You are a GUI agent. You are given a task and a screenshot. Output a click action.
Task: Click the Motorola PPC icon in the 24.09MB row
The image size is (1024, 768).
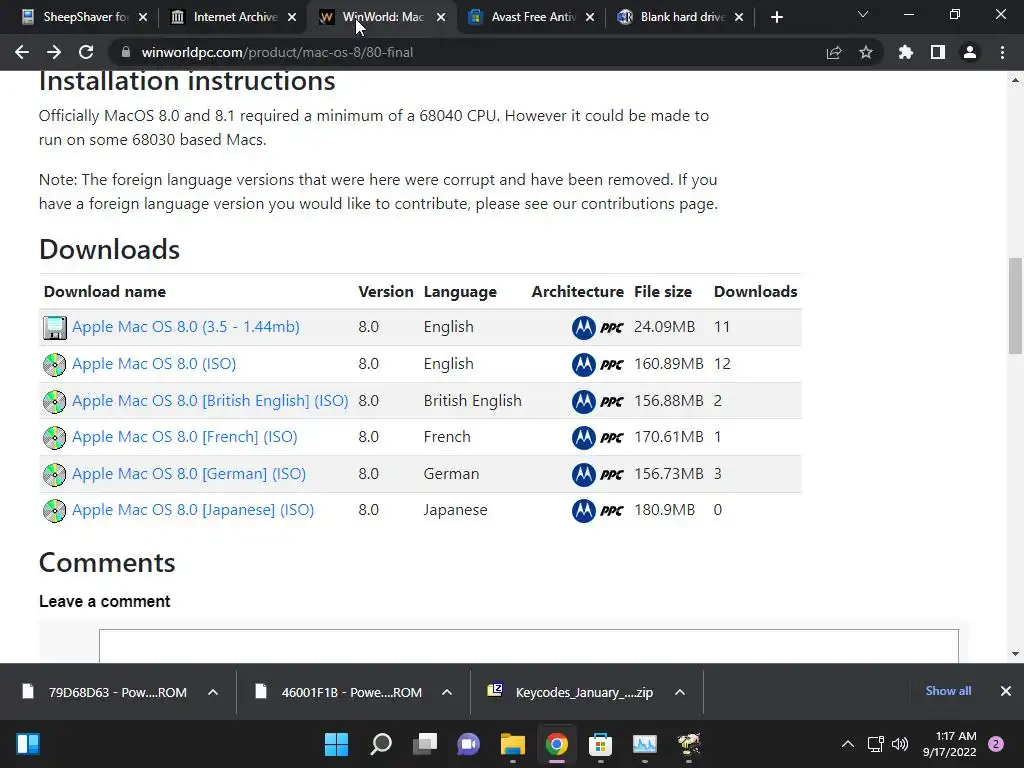click(598, 327)
